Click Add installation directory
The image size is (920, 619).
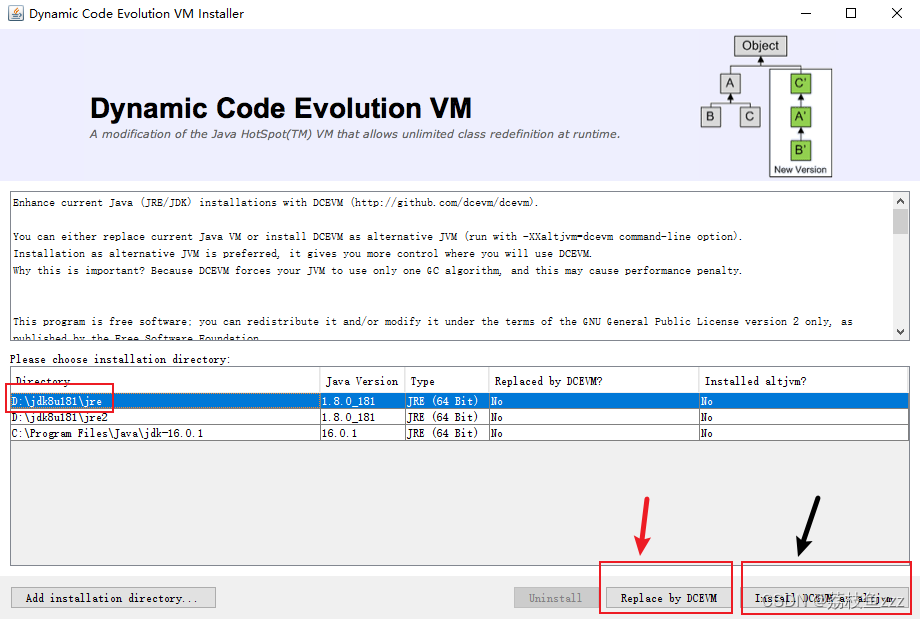(112, 597)
